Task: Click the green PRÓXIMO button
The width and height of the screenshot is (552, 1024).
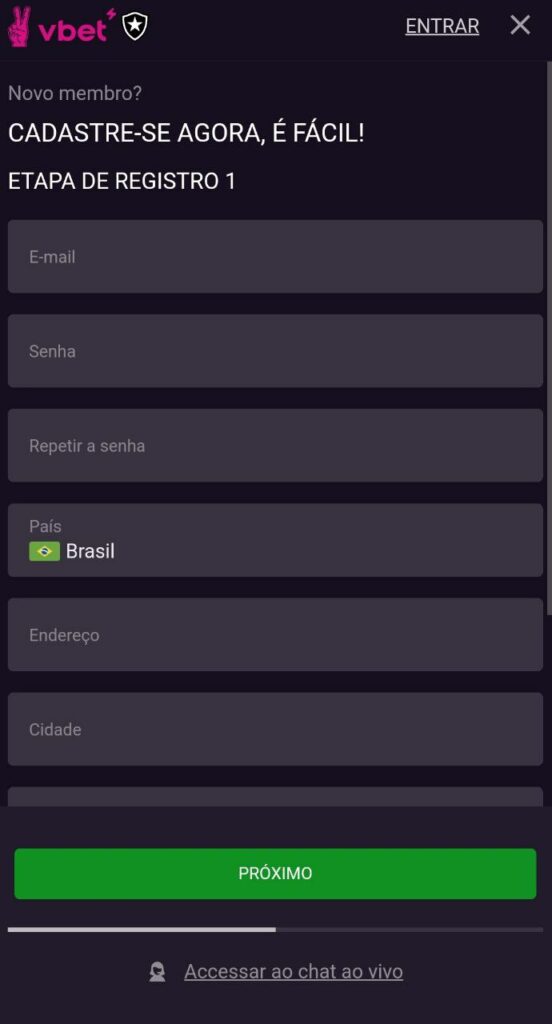Action: coord(275,874)
